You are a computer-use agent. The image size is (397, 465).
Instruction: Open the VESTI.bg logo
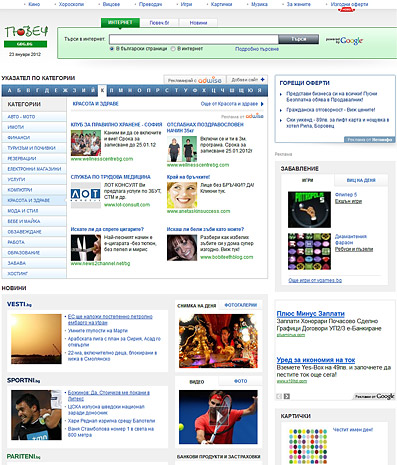click(19, 304)
